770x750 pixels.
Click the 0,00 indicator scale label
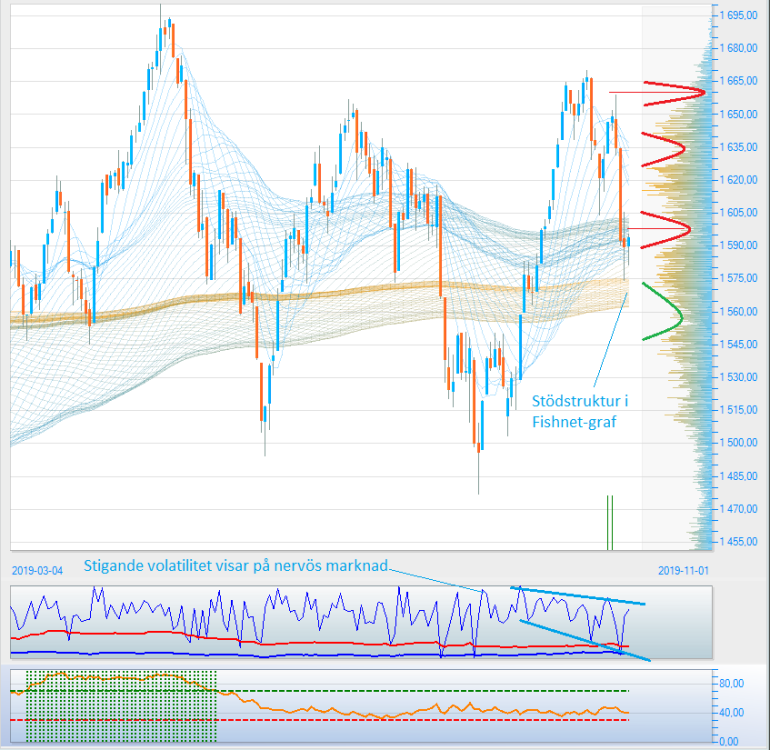[729, 741]
